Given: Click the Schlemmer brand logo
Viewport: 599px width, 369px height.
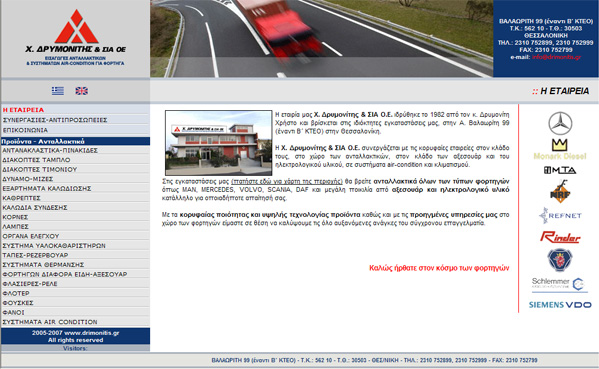Looking at the screenshot, I should (x=560, y=285).
